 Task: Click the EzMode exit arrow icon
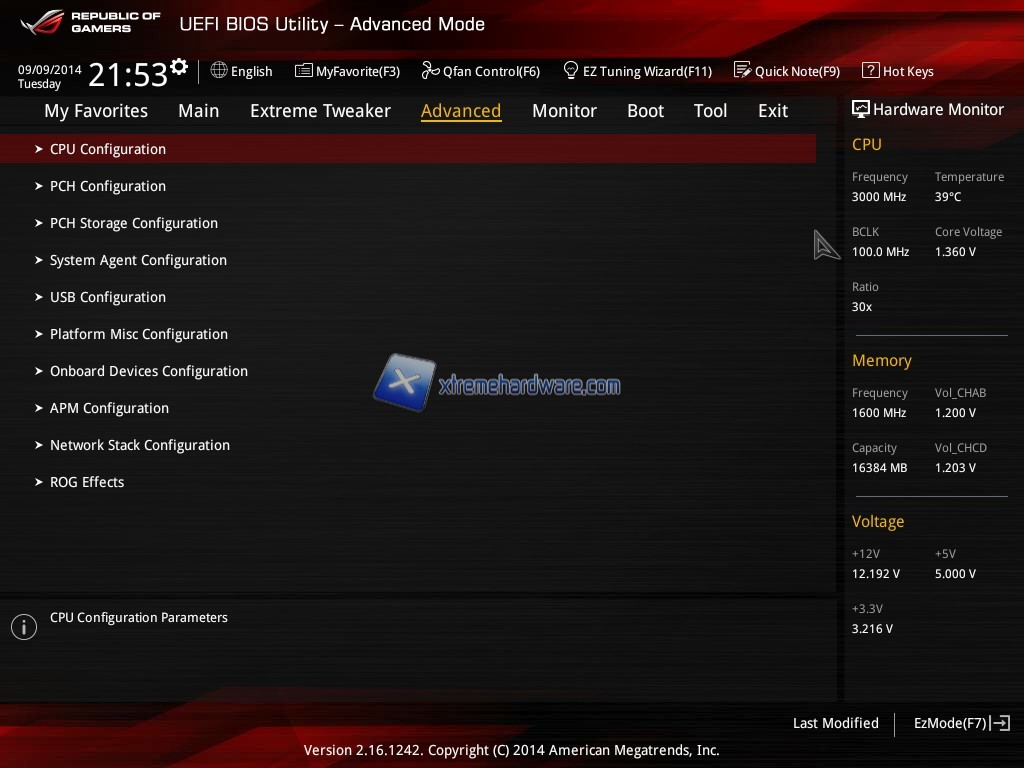tap(1001, 723)
